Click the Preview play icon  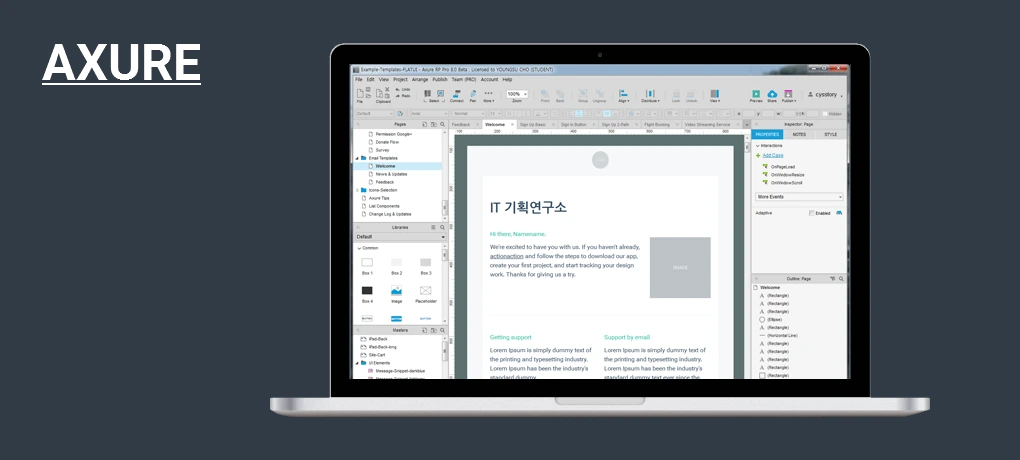(756, 94)
